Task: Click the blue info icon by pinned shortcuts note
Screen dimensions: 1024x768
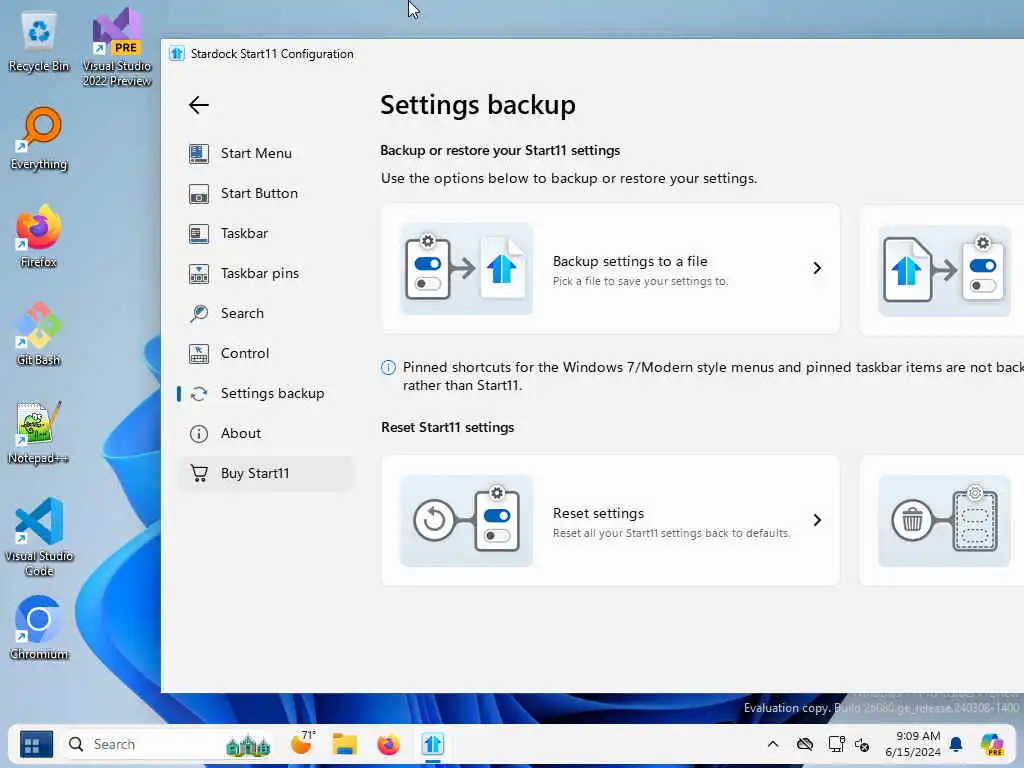Action: pos(388,368)
